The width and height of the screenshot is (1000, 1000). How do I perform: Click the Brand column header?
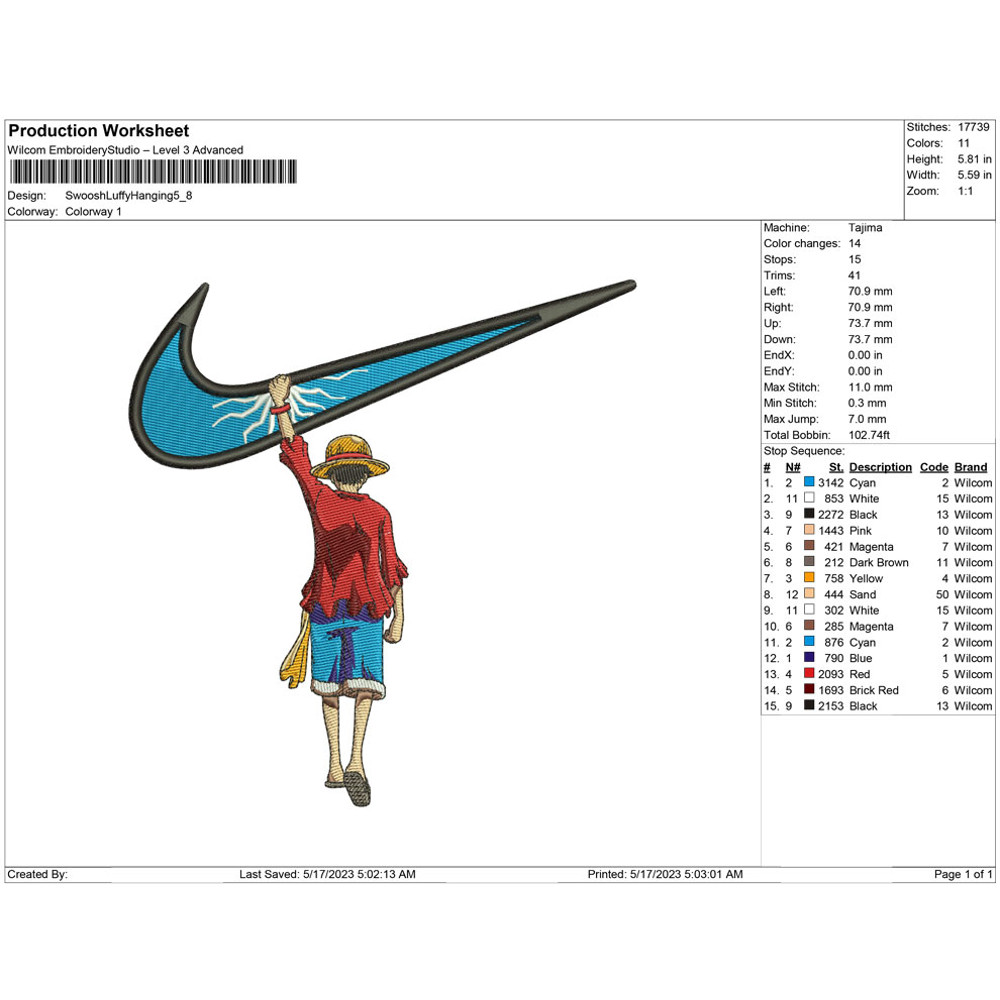(x=970, y=467)
